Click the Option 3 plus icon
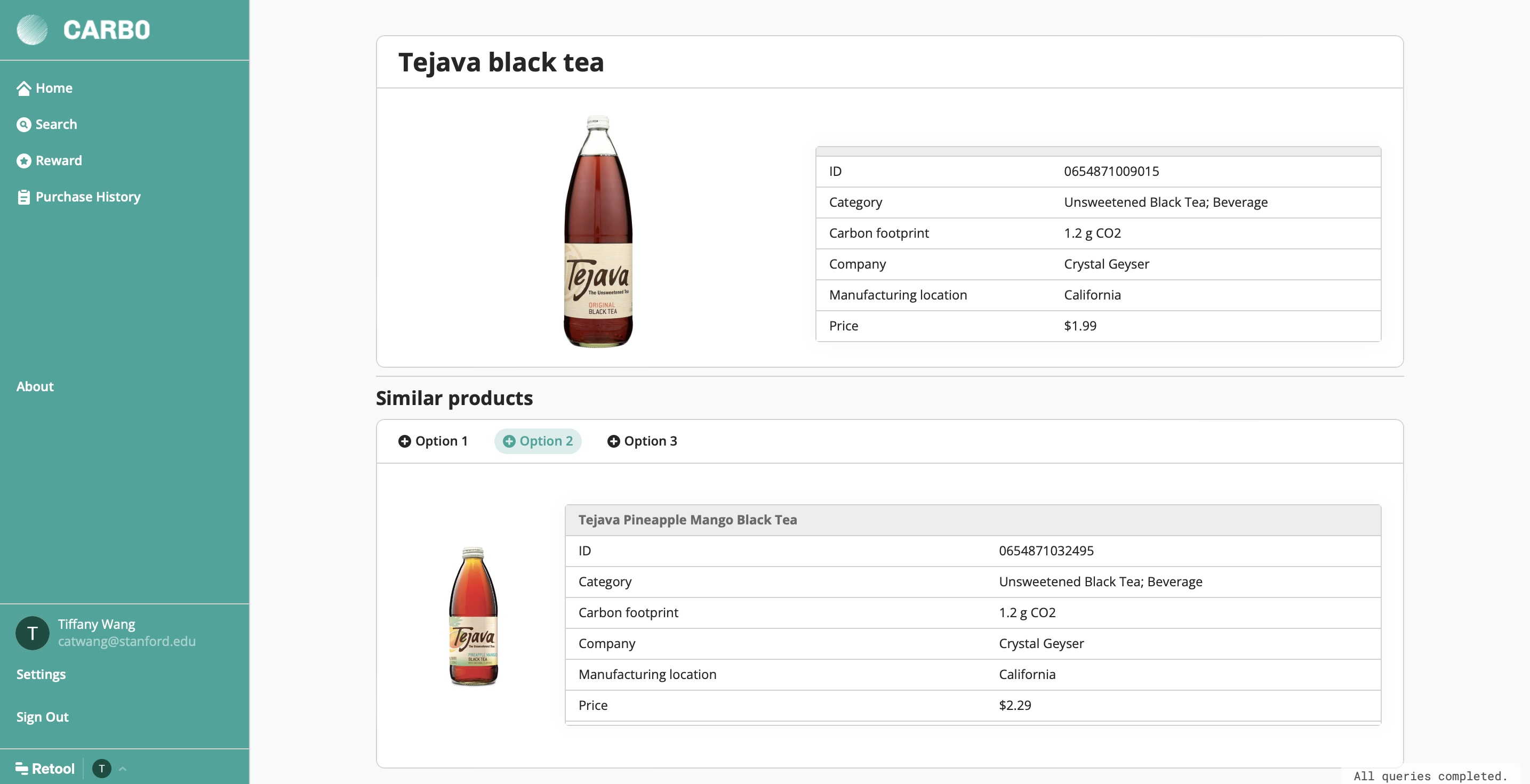 pos(613,441)
